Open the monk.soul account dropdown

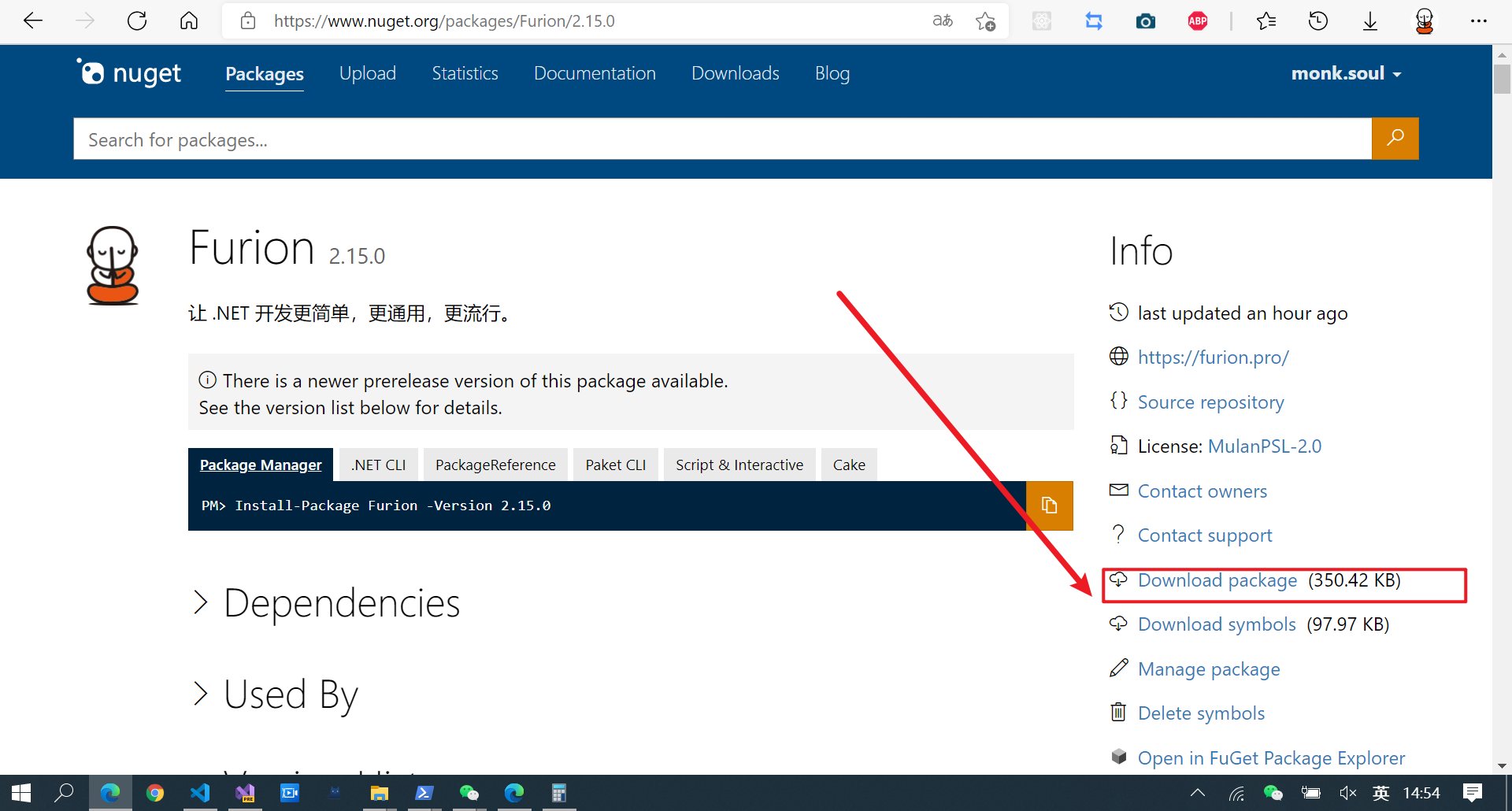[1347, 73]
